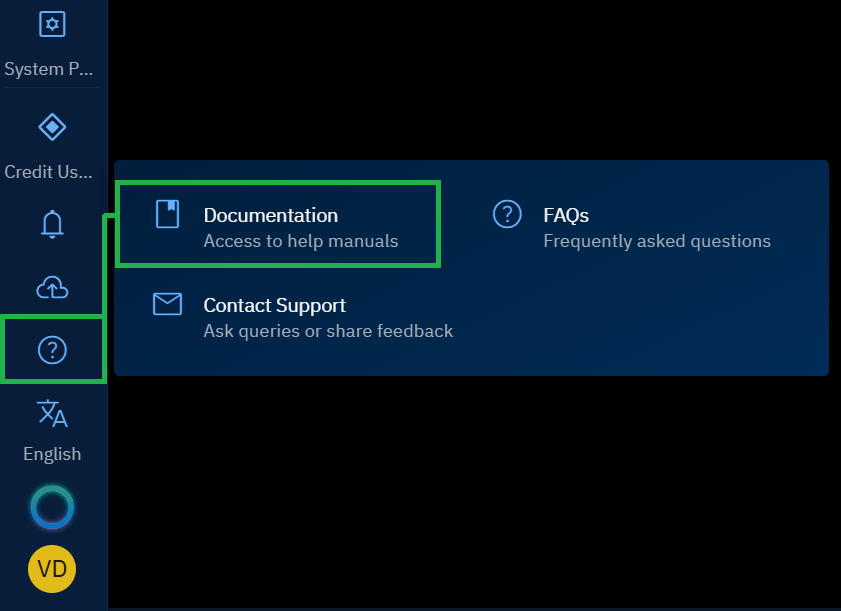
Task: Choose the Contact Support title
Action: tap(275, 305)
